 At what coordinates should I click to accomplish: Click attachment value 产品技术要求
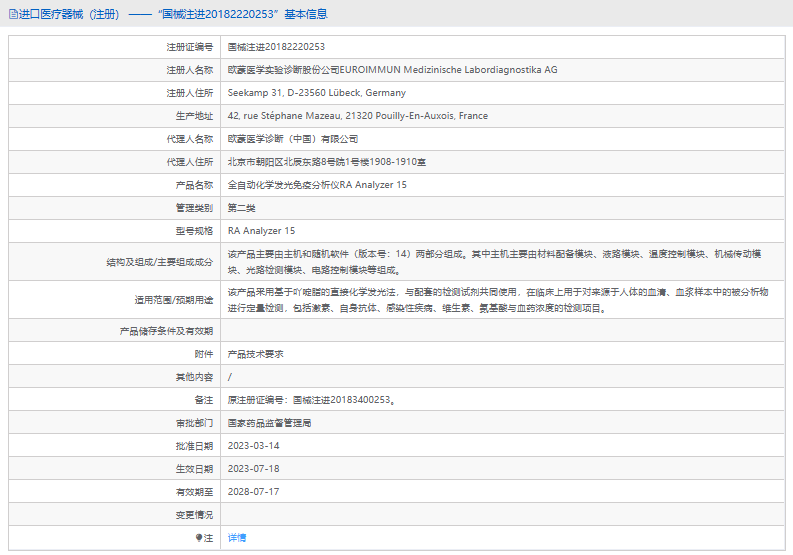coord(256,354)
